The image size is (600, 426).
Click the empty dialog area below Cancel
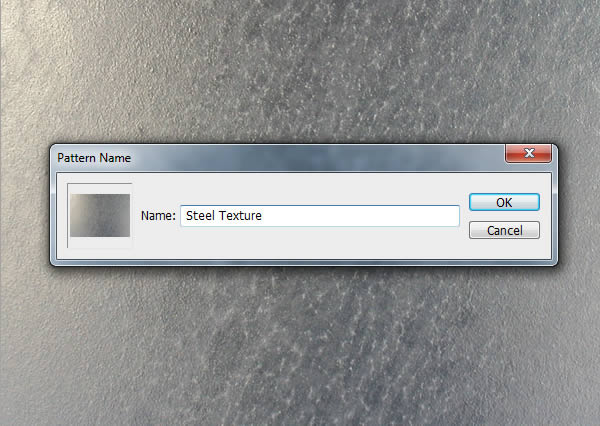click(x=504, y=249)
